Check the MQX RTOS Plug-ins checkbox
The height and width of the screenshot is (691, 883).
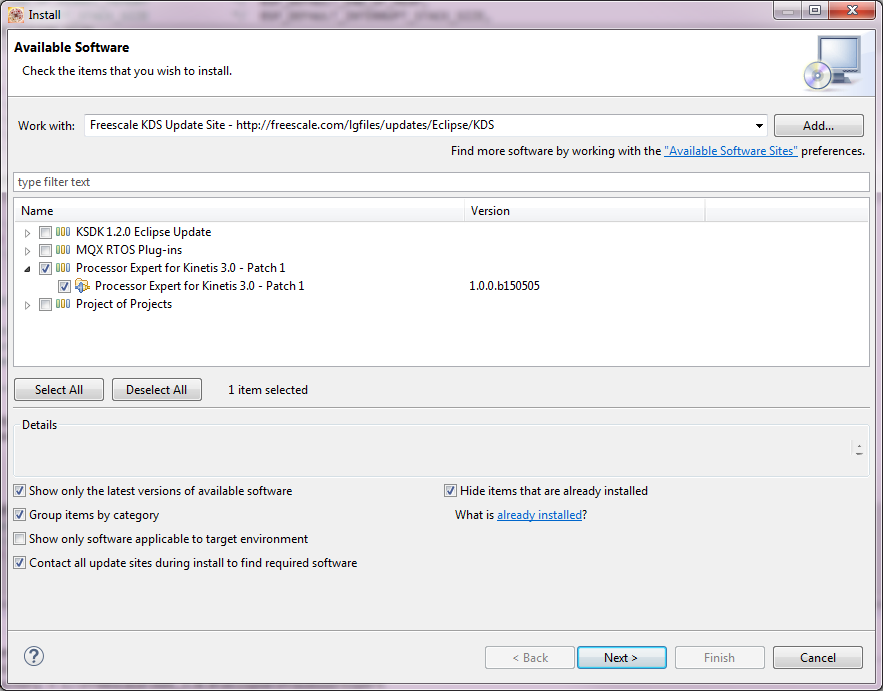coord(46,251)
